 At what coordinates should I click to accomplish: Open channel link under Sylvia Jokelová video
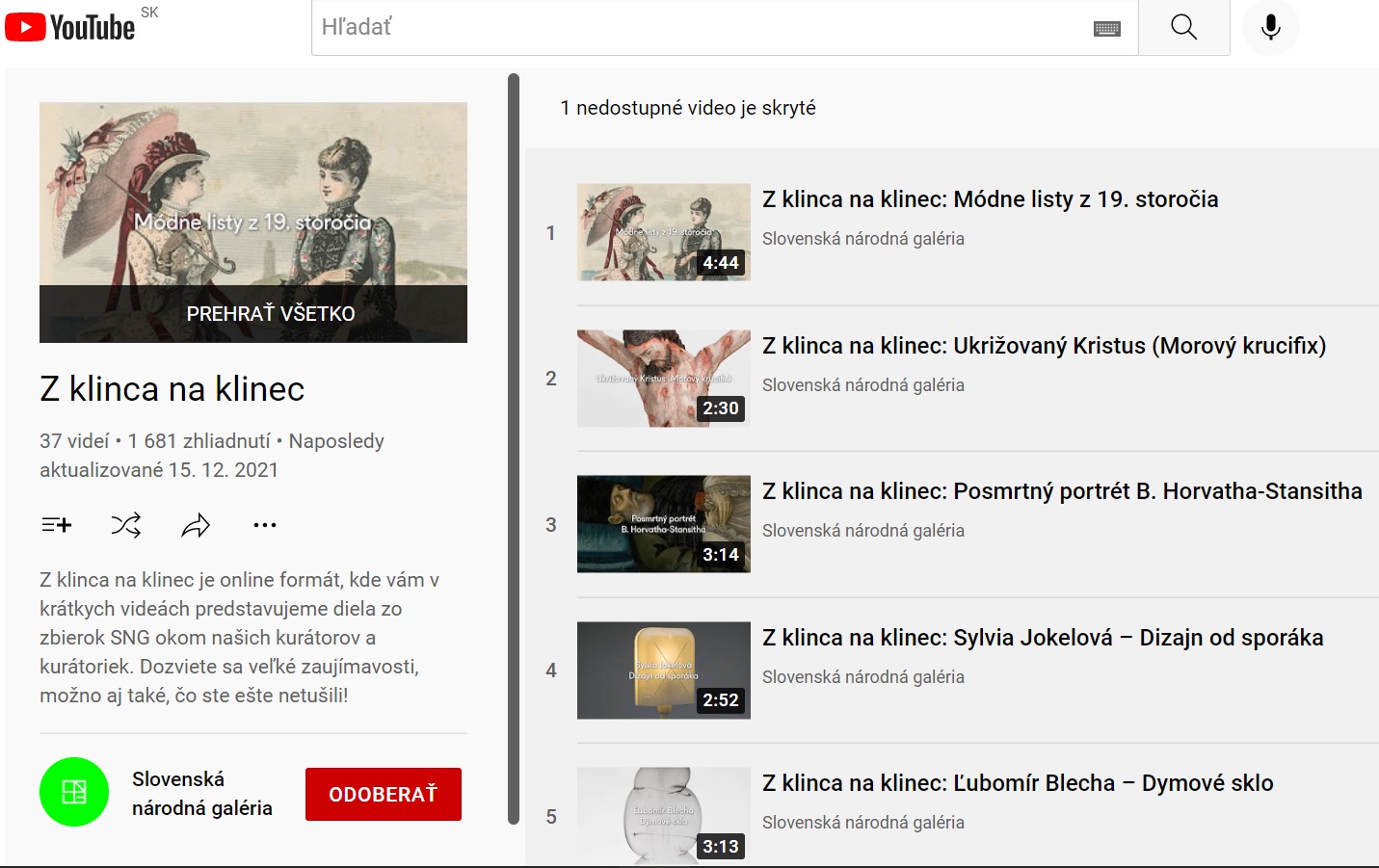[x=863, y=677]
